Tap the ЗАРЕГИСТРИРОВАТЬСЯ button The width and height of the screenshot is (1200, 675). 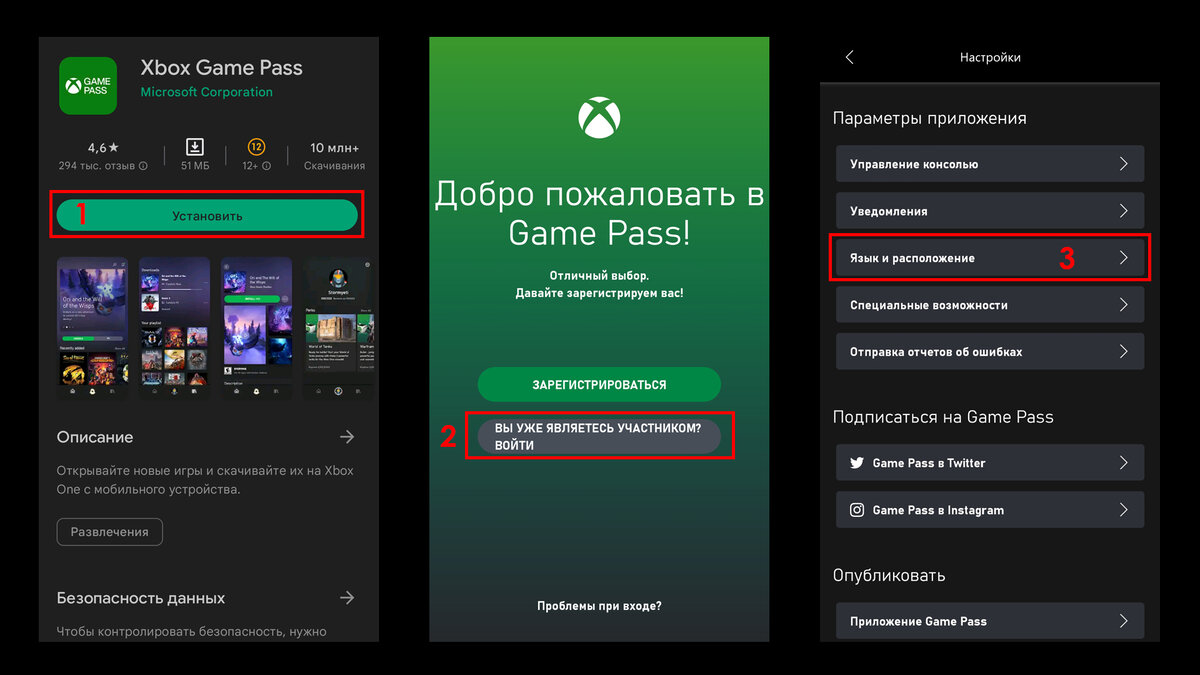pyautogui.click(x=599, y=385)
